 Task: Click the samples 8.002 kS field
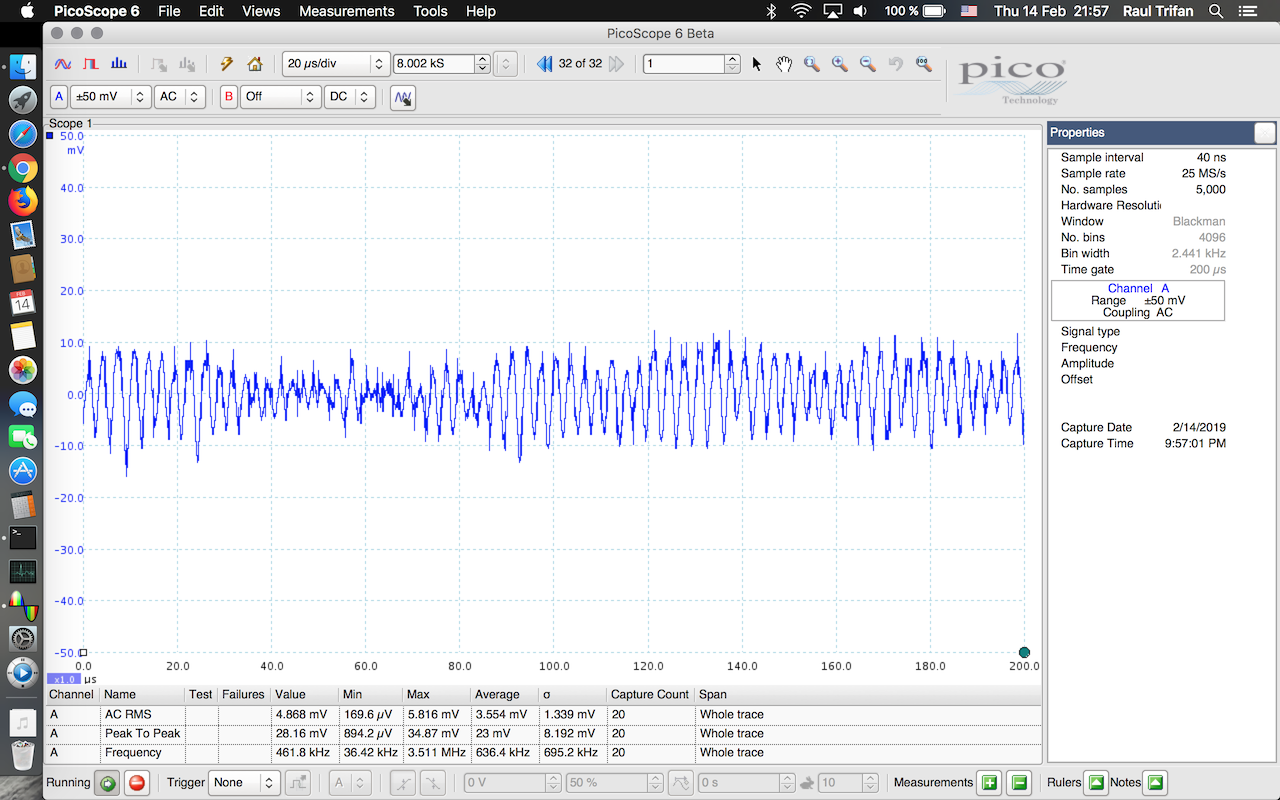pos(434,64)
